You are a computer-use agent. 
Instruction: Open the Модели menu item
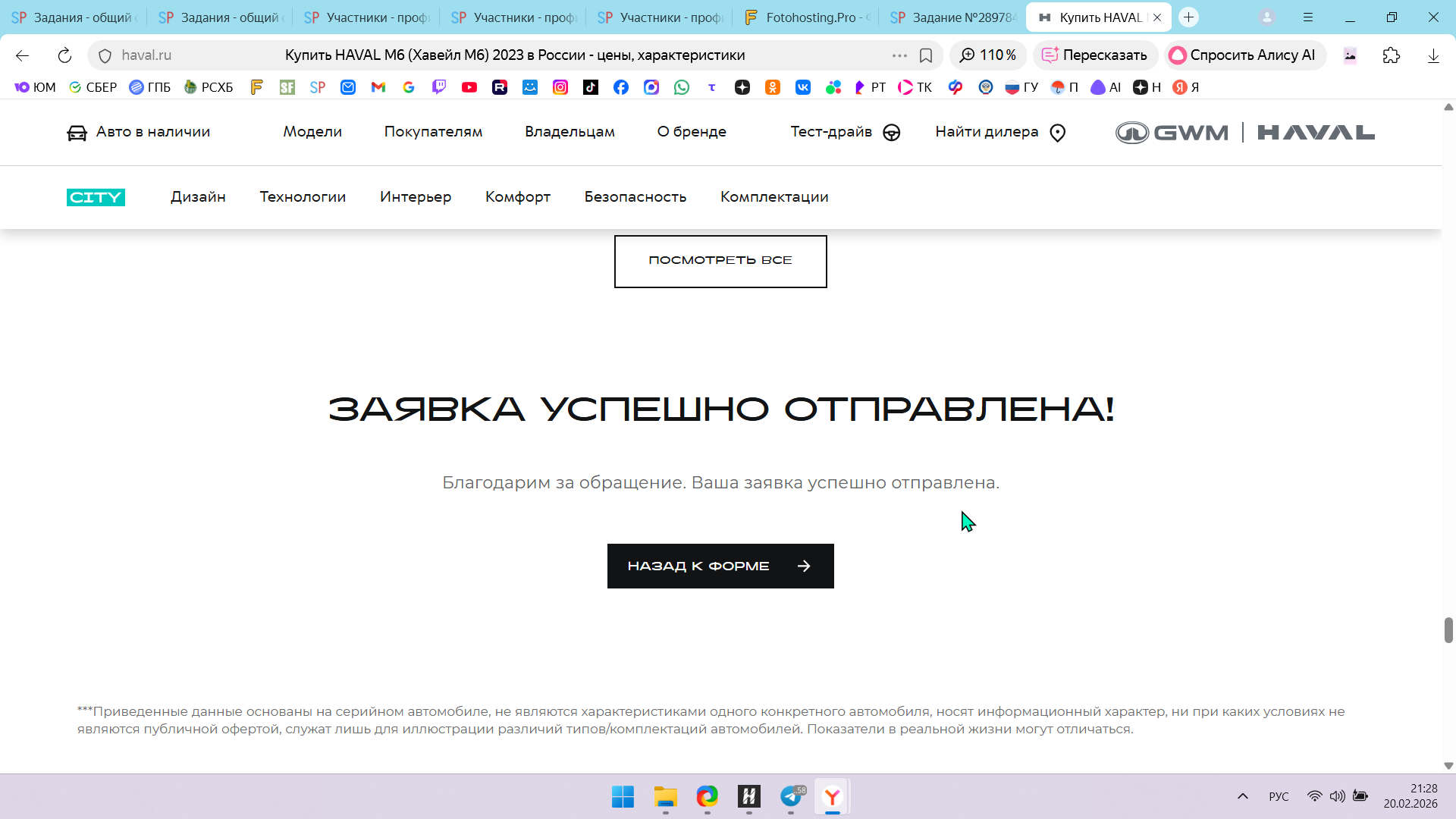point(312,132)
